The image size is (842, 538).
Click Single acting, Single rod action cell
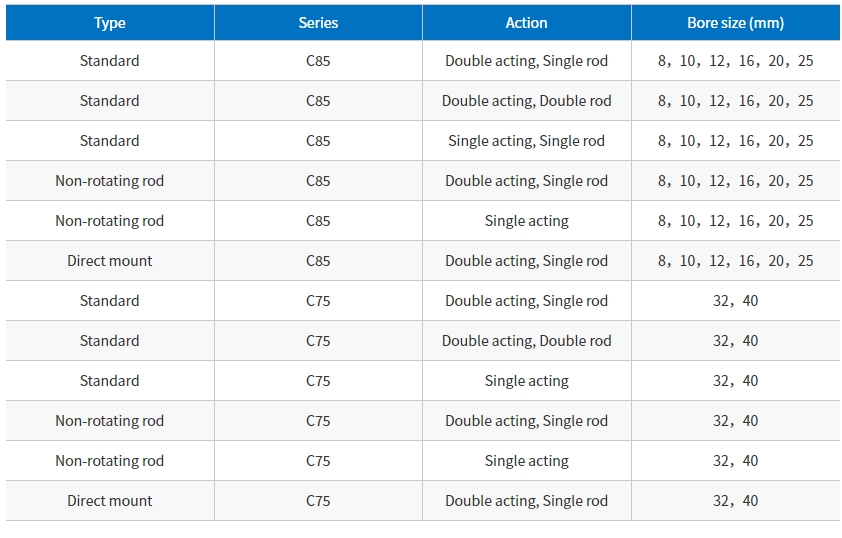[x=526, y=141]
